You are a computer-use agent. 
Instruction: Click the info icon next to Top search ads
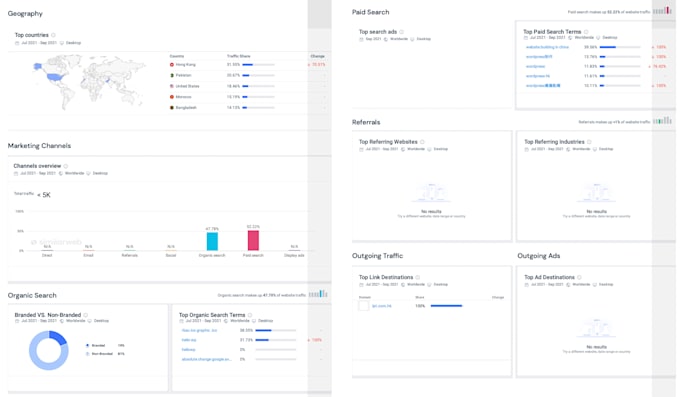(402, 32)
